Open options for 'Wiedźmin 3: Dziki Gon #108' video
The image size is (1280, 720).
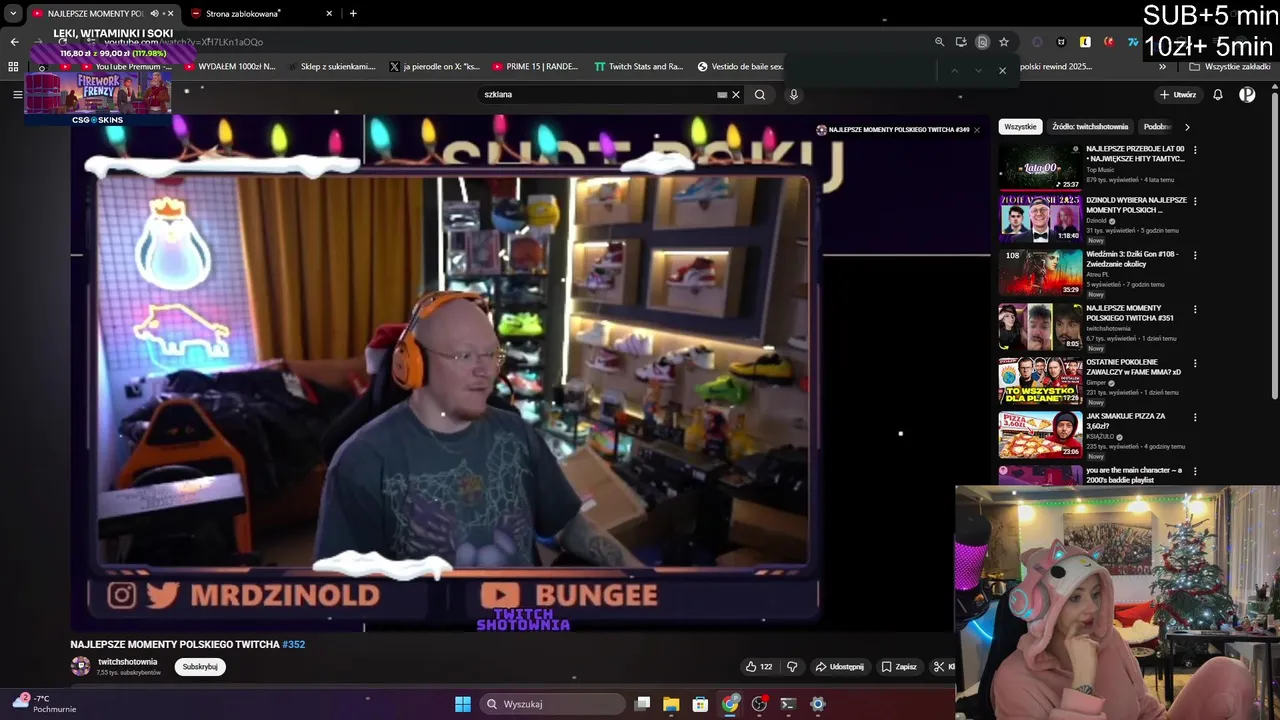click(1195, 255)
